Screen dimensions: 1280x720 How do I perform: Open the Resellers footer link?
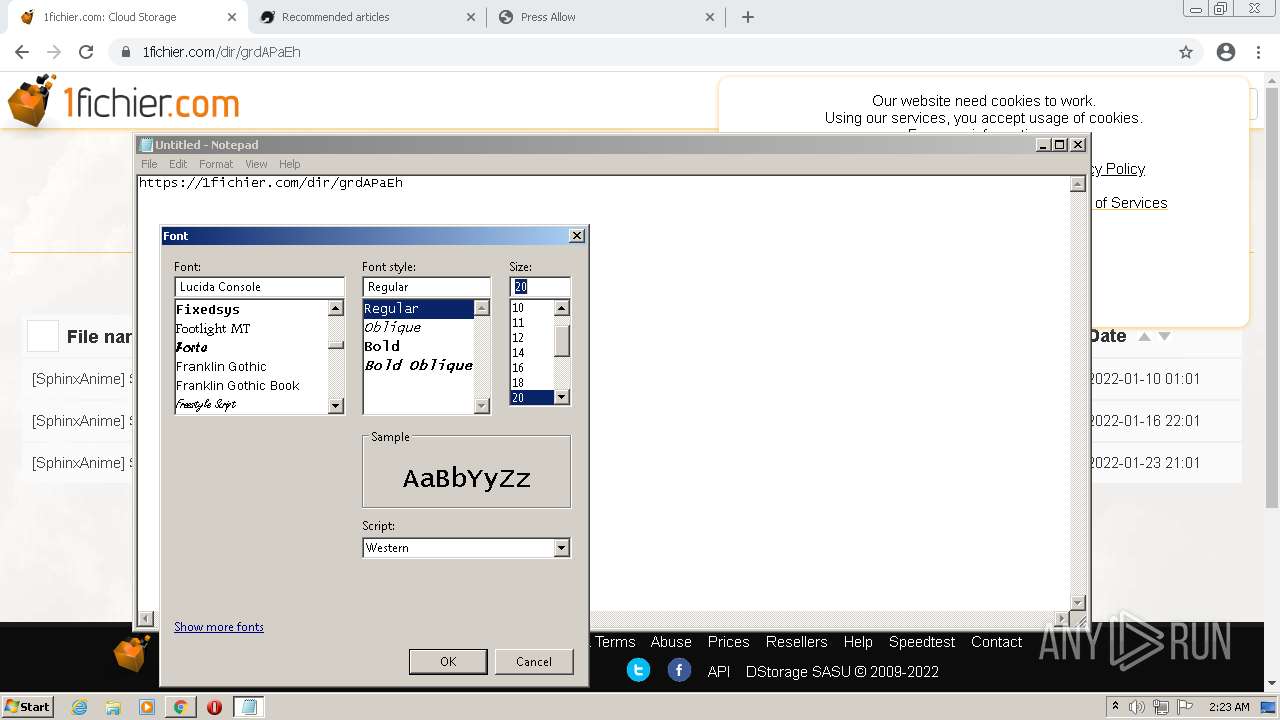[796, 642]
